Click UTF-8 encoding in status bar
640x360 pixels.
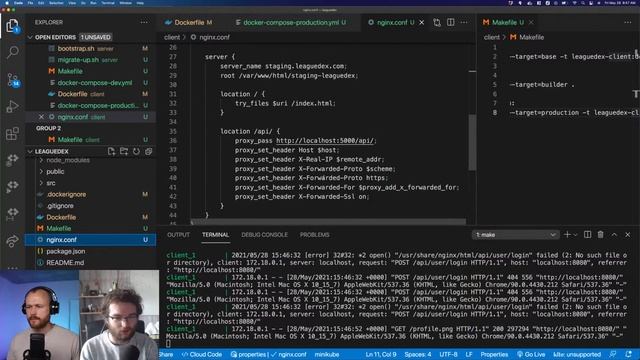click(x=448, y=354)
